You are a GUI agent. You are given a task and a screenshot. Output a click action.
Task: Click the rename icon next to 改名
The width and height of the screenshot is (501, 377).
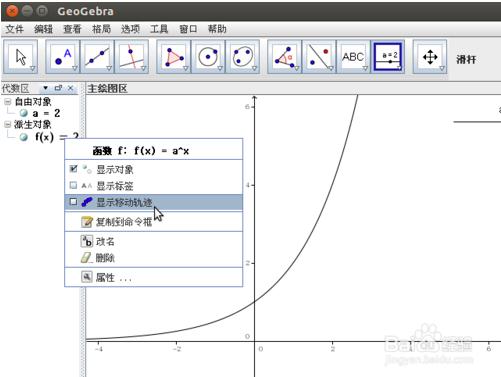pyautogui.click(x=87, y=241)
